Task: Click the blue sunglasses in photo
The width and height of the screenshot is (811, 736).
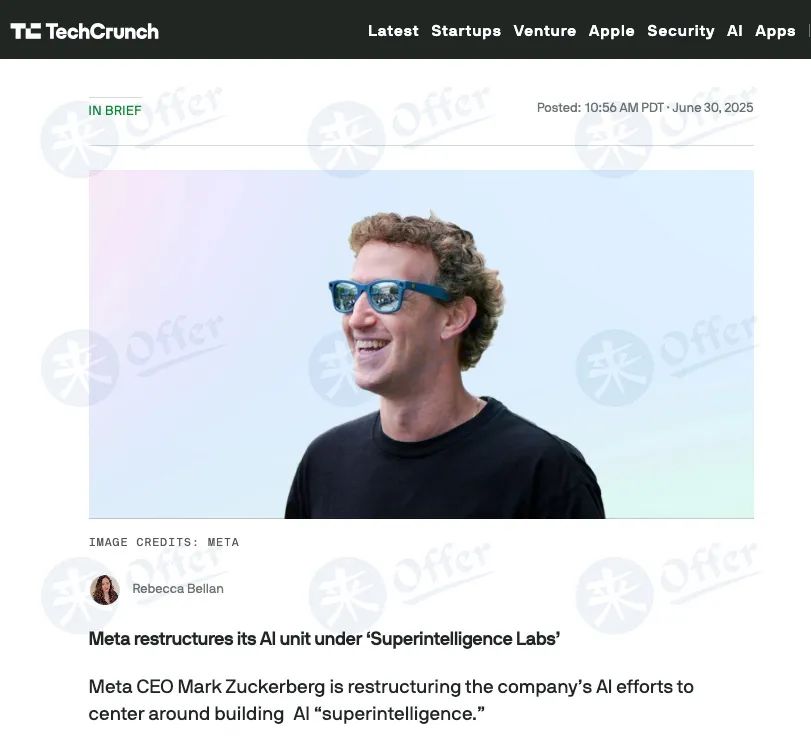Action: [390, 296]
